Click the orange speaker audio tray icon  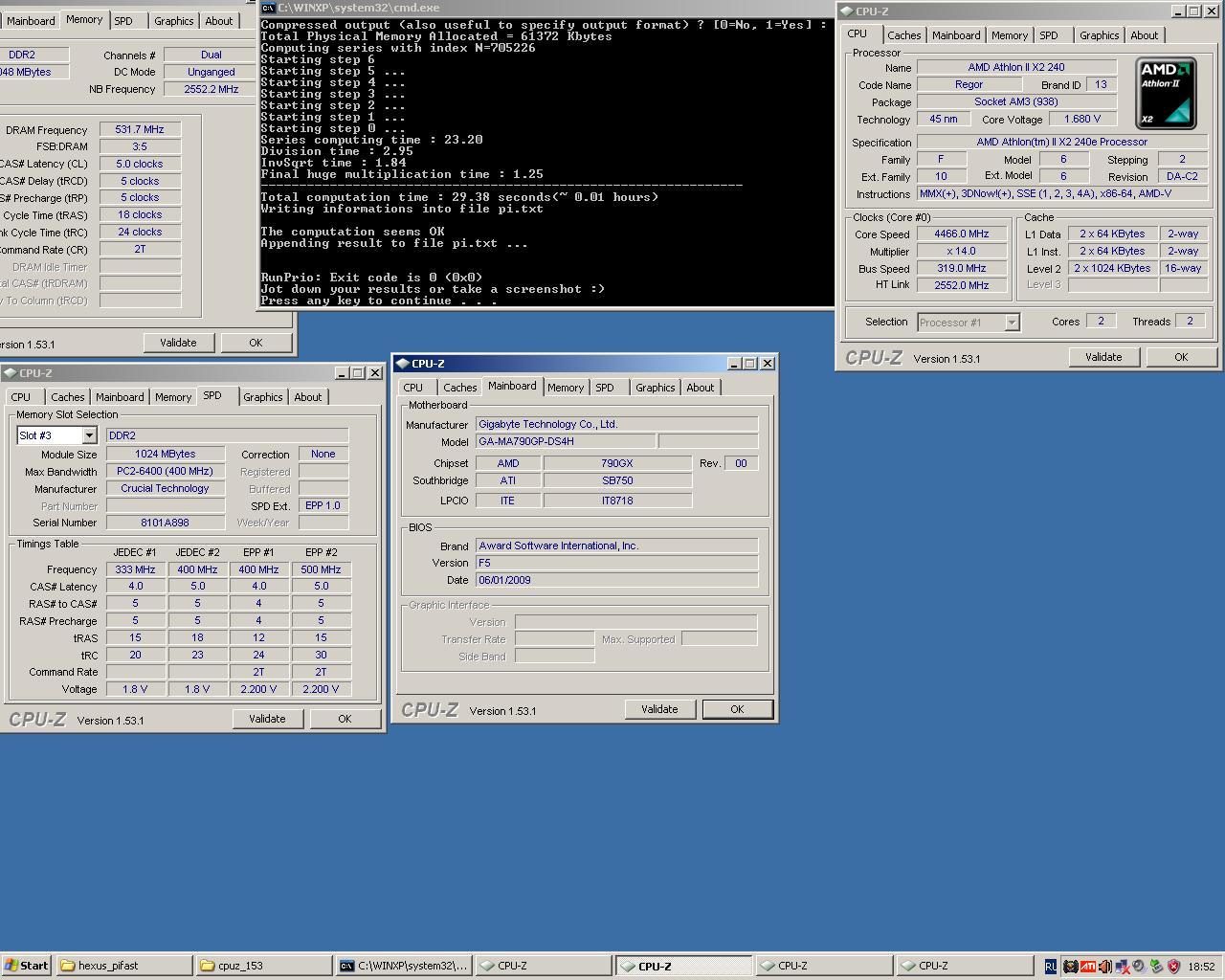point(1105,967)
